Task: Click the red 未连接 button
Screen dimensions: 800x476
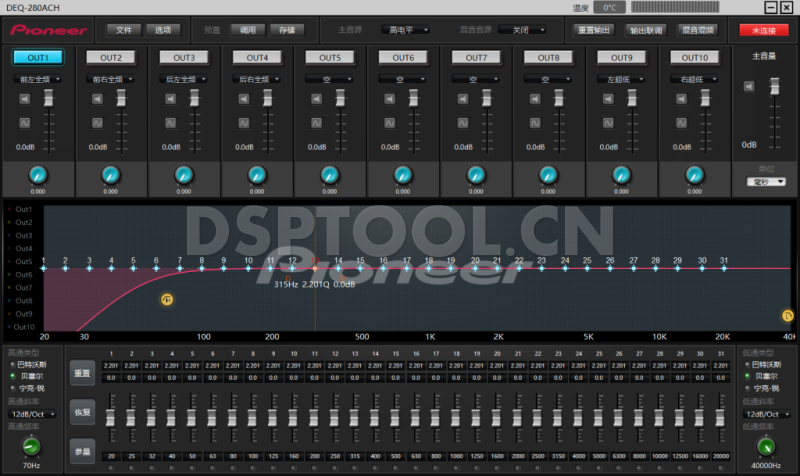Action: 763,30
